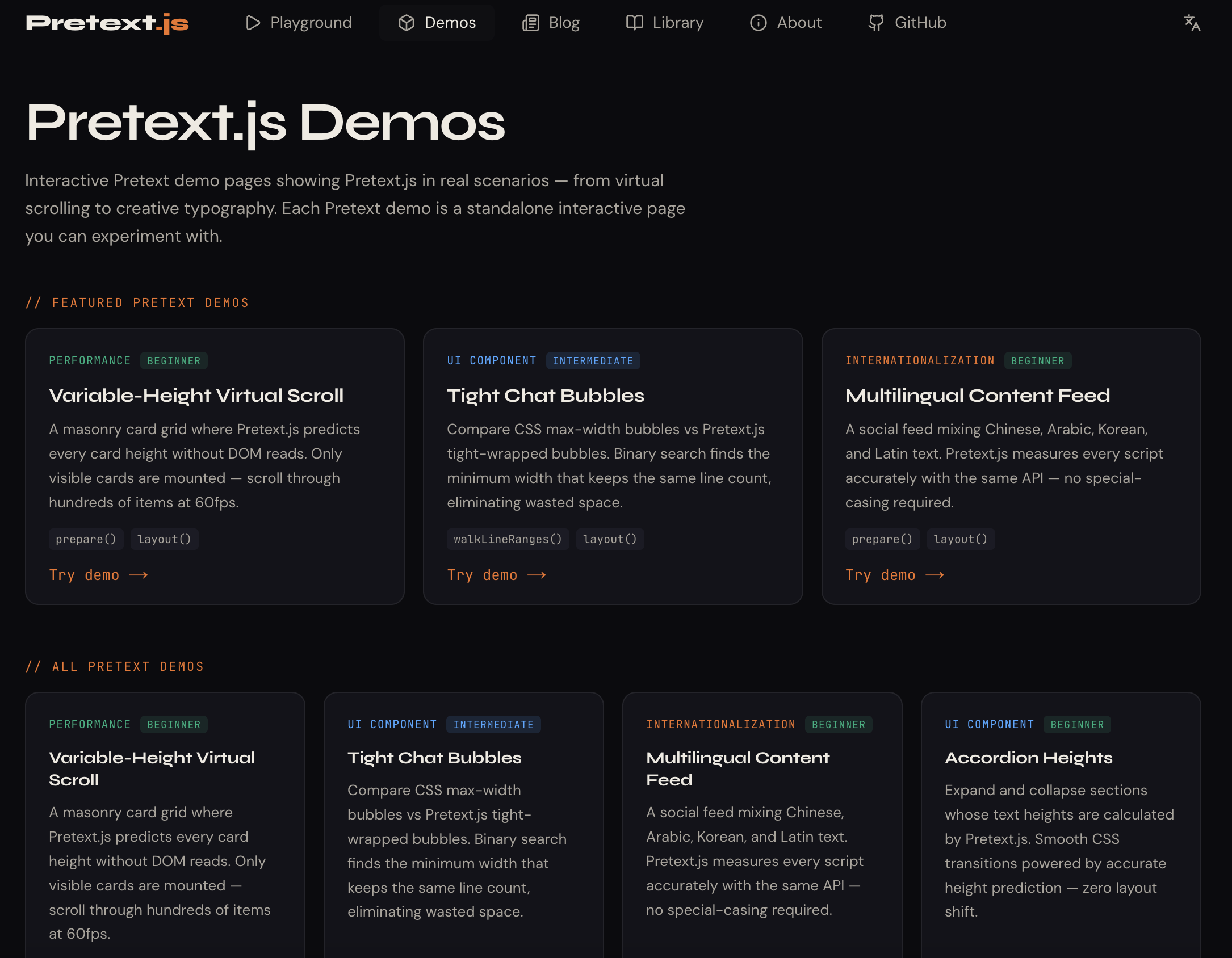Click featured Multilingual Content Feed title
The image size is (1232, 958).
pyautogui.click(x=977, y=396)
